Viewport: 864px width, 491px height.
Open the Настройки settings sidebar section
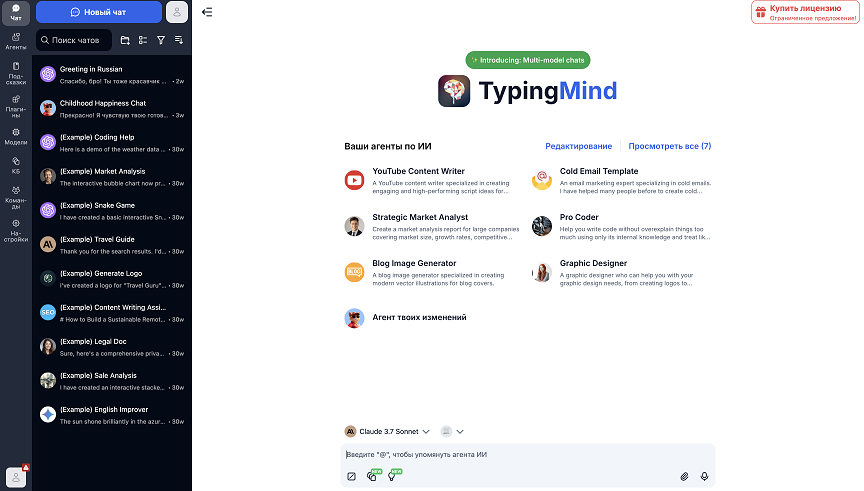pos(16,231)
